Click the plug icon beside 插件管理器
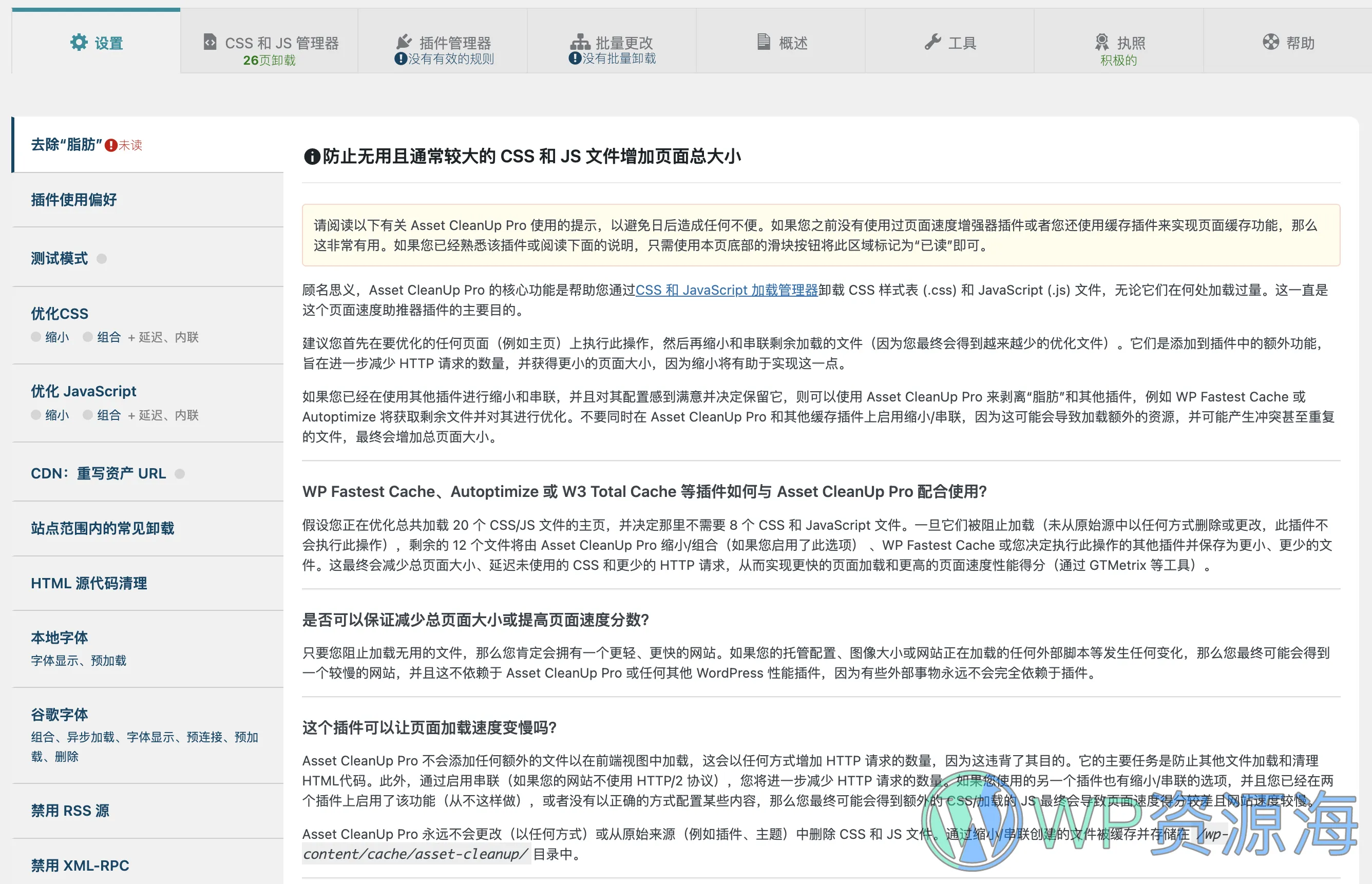 click(404, 42)
